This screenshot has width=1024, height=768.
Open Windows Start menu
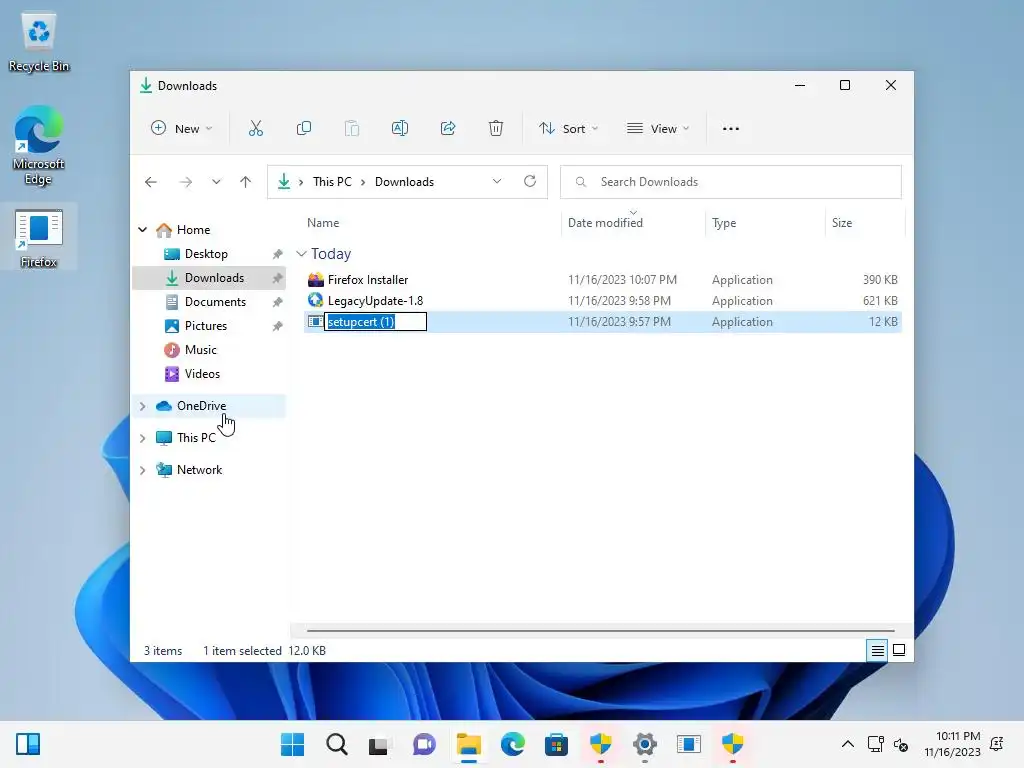pyautogui.click(x=293, y=744)
